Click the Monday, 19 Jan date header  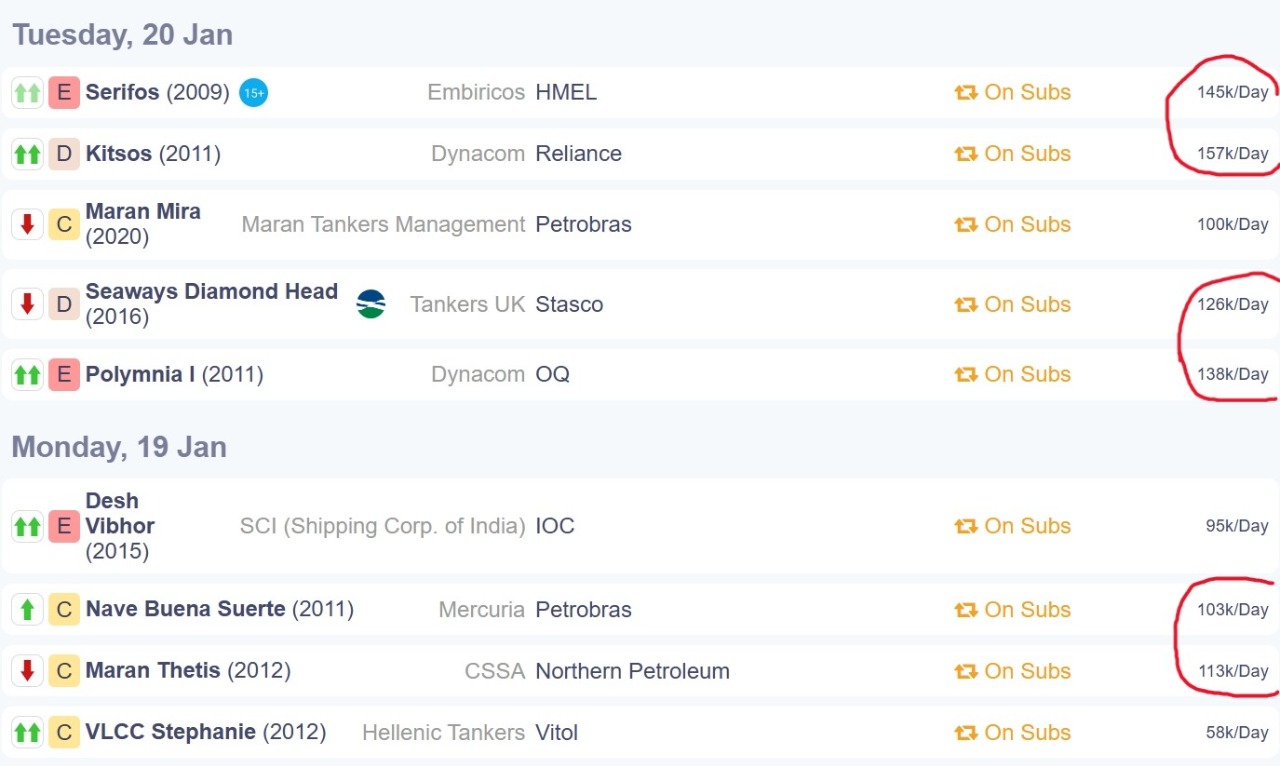tap(119, 447)
